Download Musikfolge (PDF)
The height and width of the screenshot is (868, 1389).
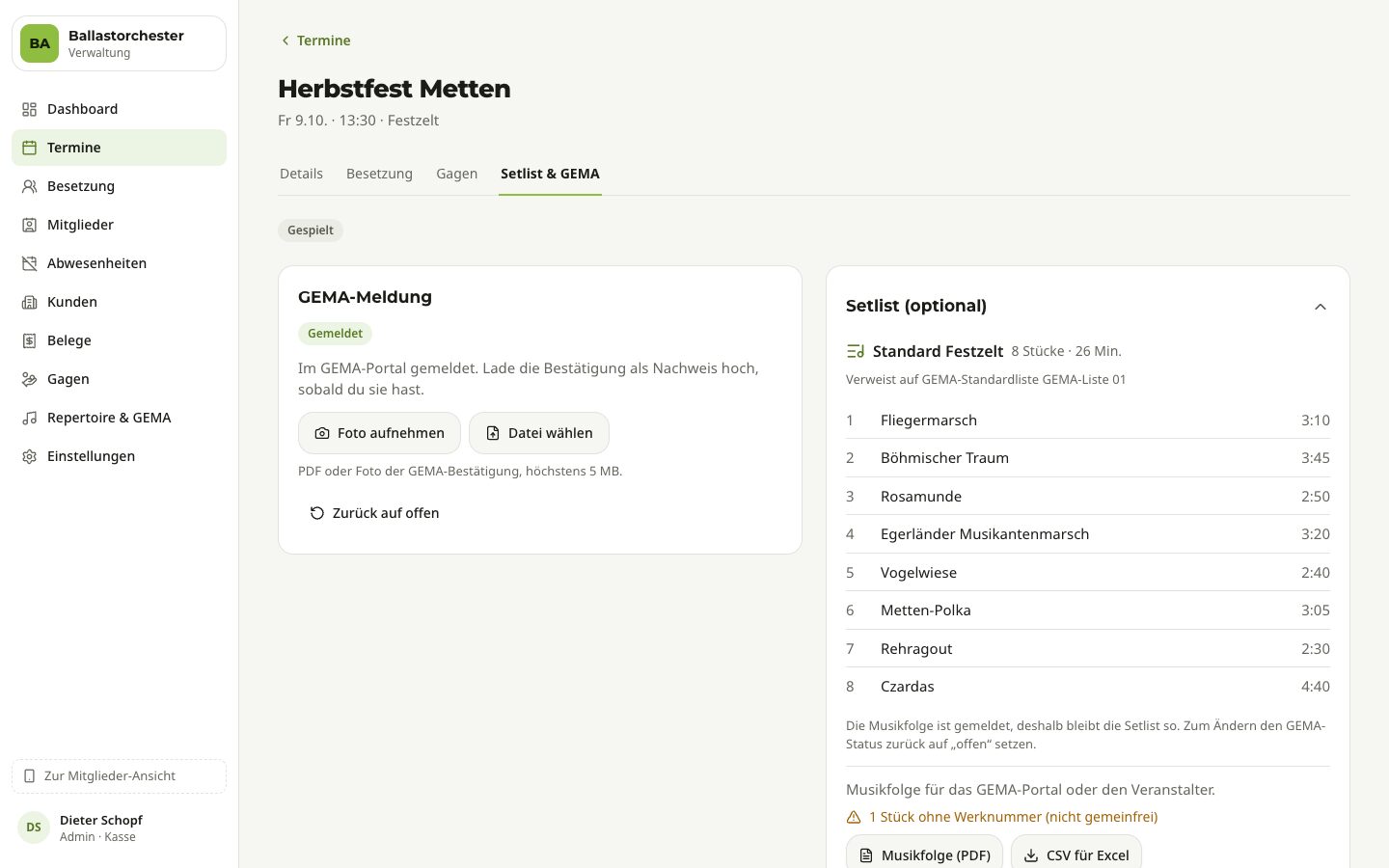pyautogui.click(x=925, y=854)
